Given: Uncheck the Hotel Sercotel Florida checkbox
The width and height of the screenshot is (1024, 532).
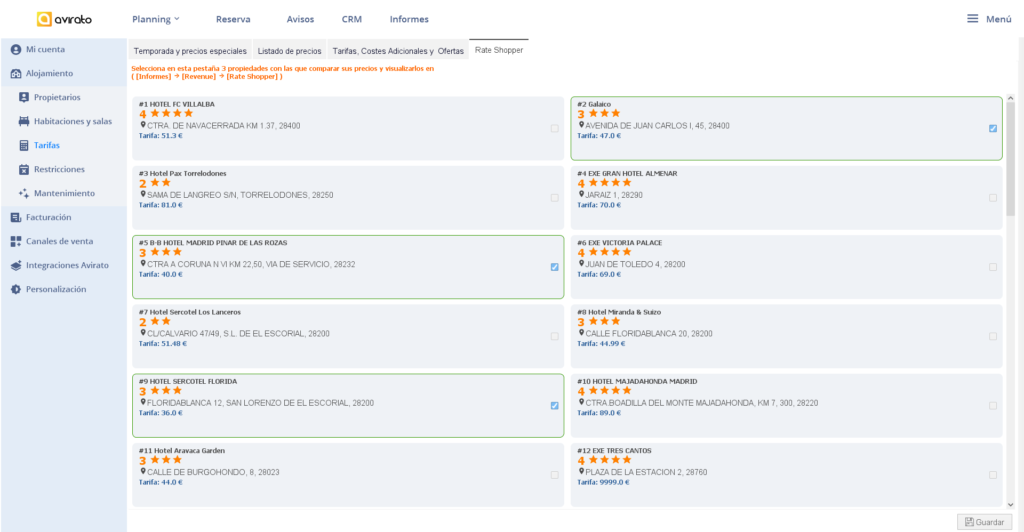Looking at the screenshot, I should [554, 405].
